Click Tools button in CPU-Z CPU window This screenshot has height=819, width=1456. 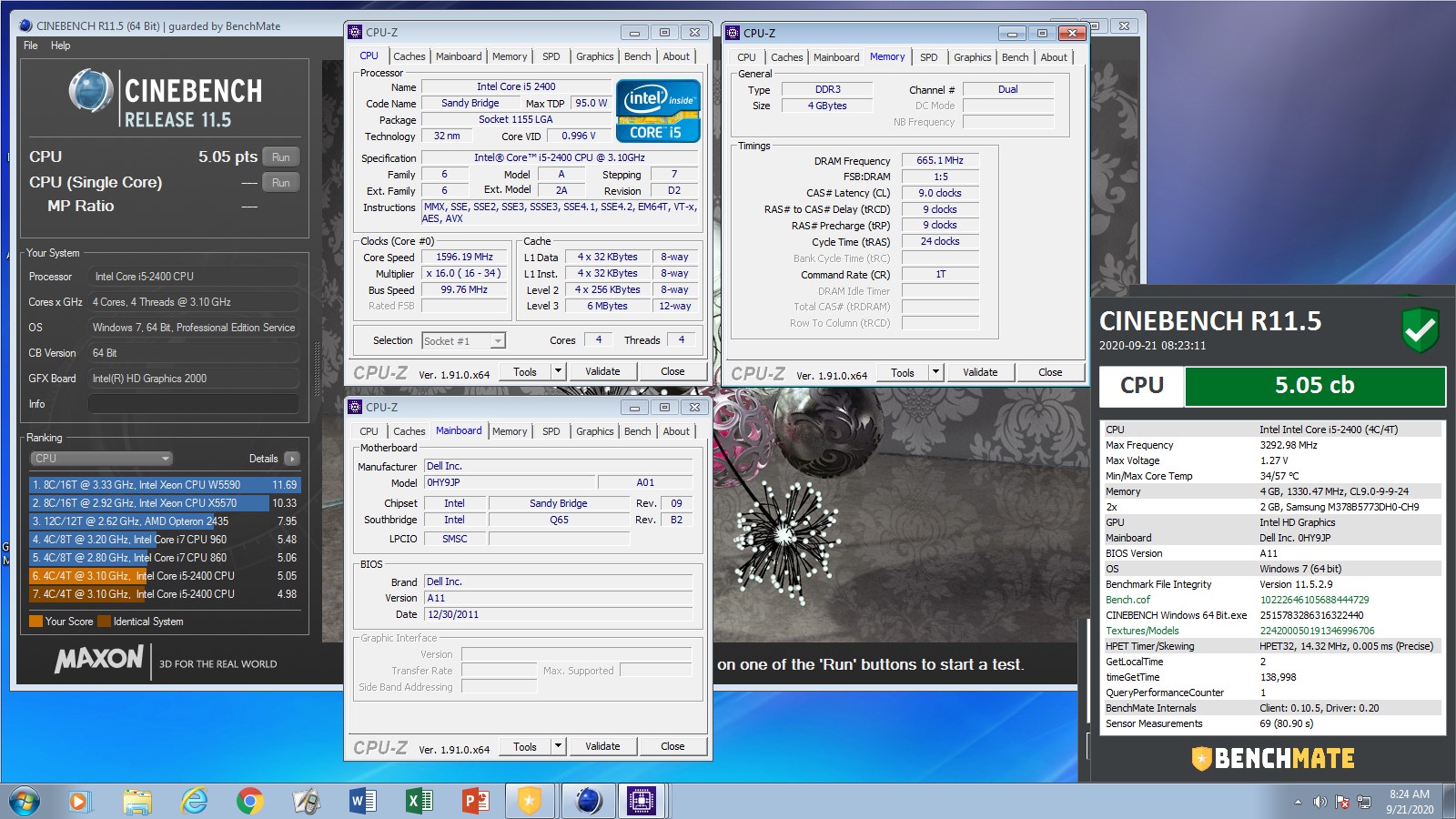[525, 371]
